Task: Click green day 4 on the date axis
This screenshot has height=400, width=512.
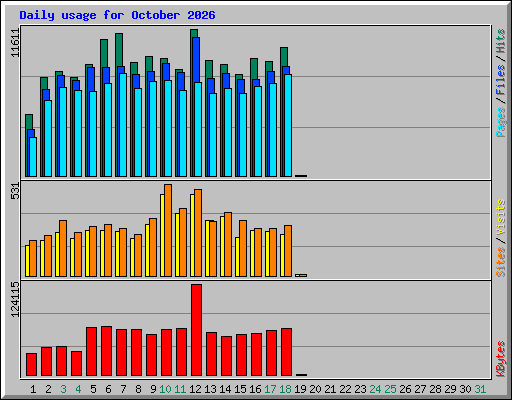Action: point(78,389)
